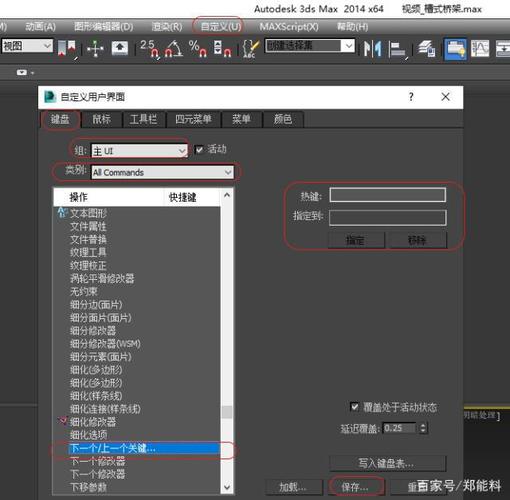
Task: Click the 延迟覆盖 spinner arrows
Action: click(x=423, y=428)
